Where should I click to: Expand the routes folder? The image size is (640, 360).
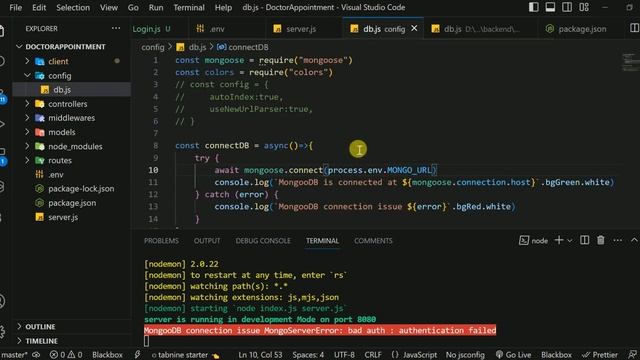point(60,160)
